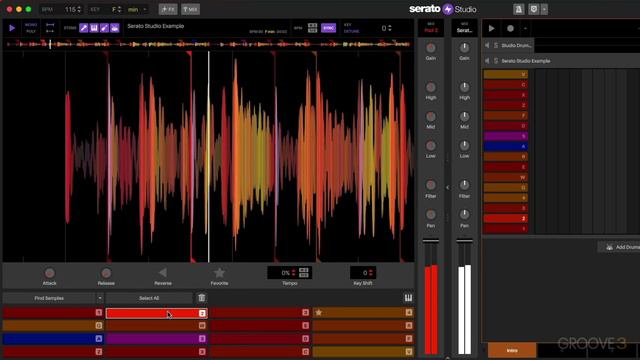Image resolution: width=640 pixels, height=360 pixels.
Task: Click the shield icon in top bar
Action: coord(533,9)
